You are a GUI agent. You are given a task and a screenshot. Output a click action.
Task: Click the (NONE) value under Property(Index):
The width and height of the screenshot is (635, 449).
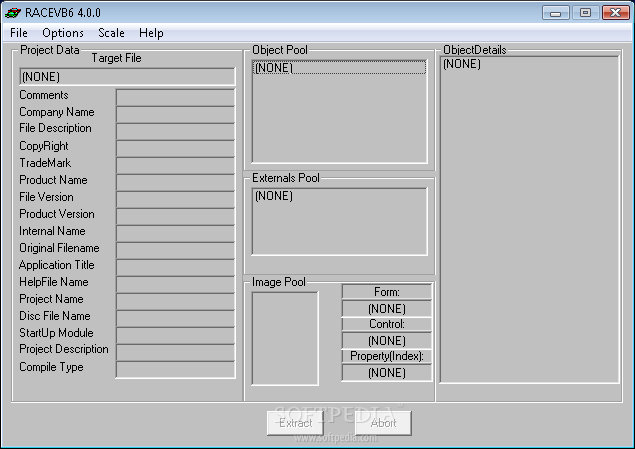click(x=387, y=373)
